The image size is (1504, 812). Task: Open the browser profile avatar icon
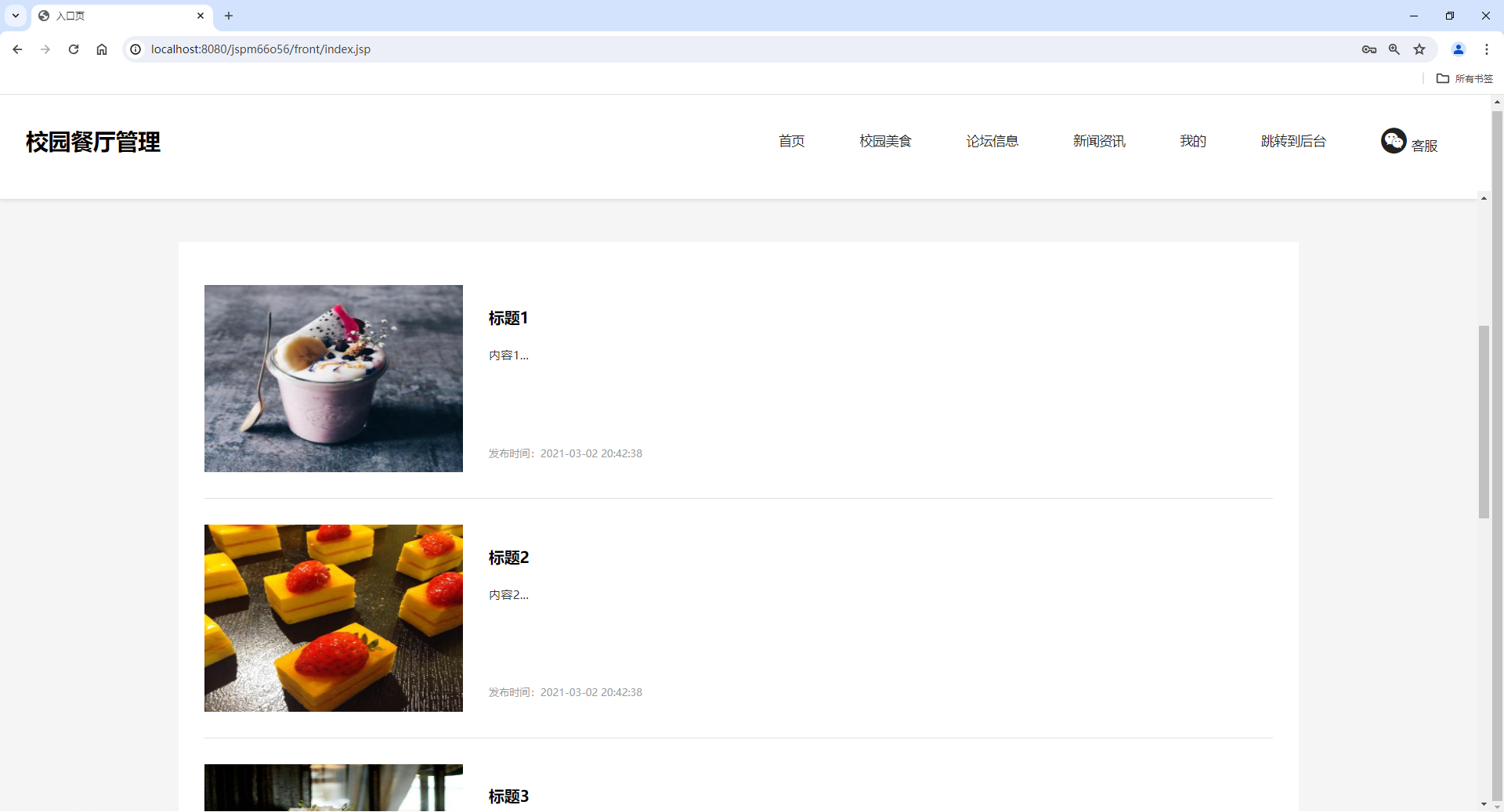(1458, 49)
